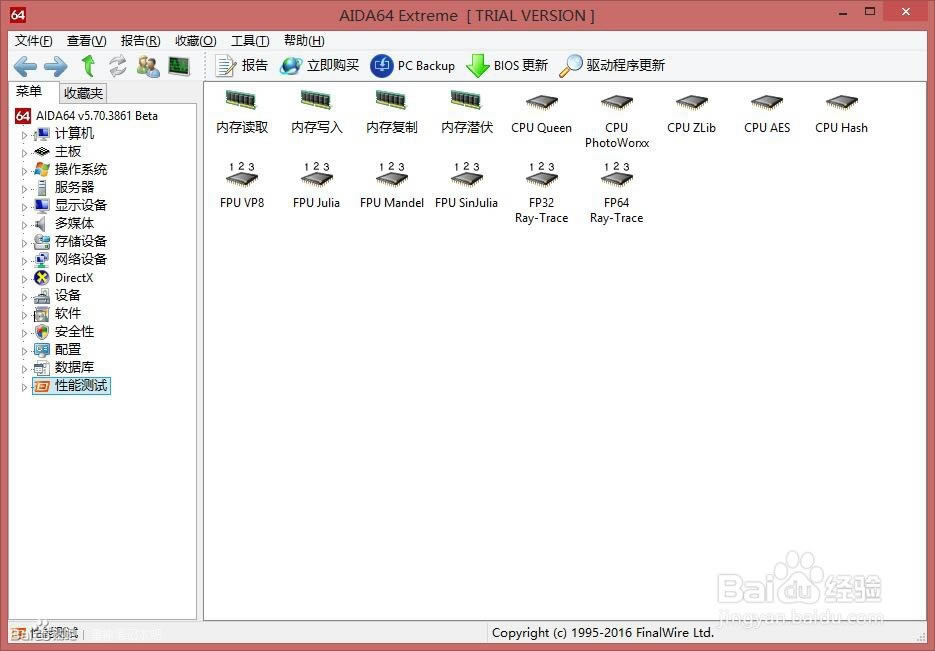Select DirectX in the tree
The image size is (935, 651).
click(64, 278)
